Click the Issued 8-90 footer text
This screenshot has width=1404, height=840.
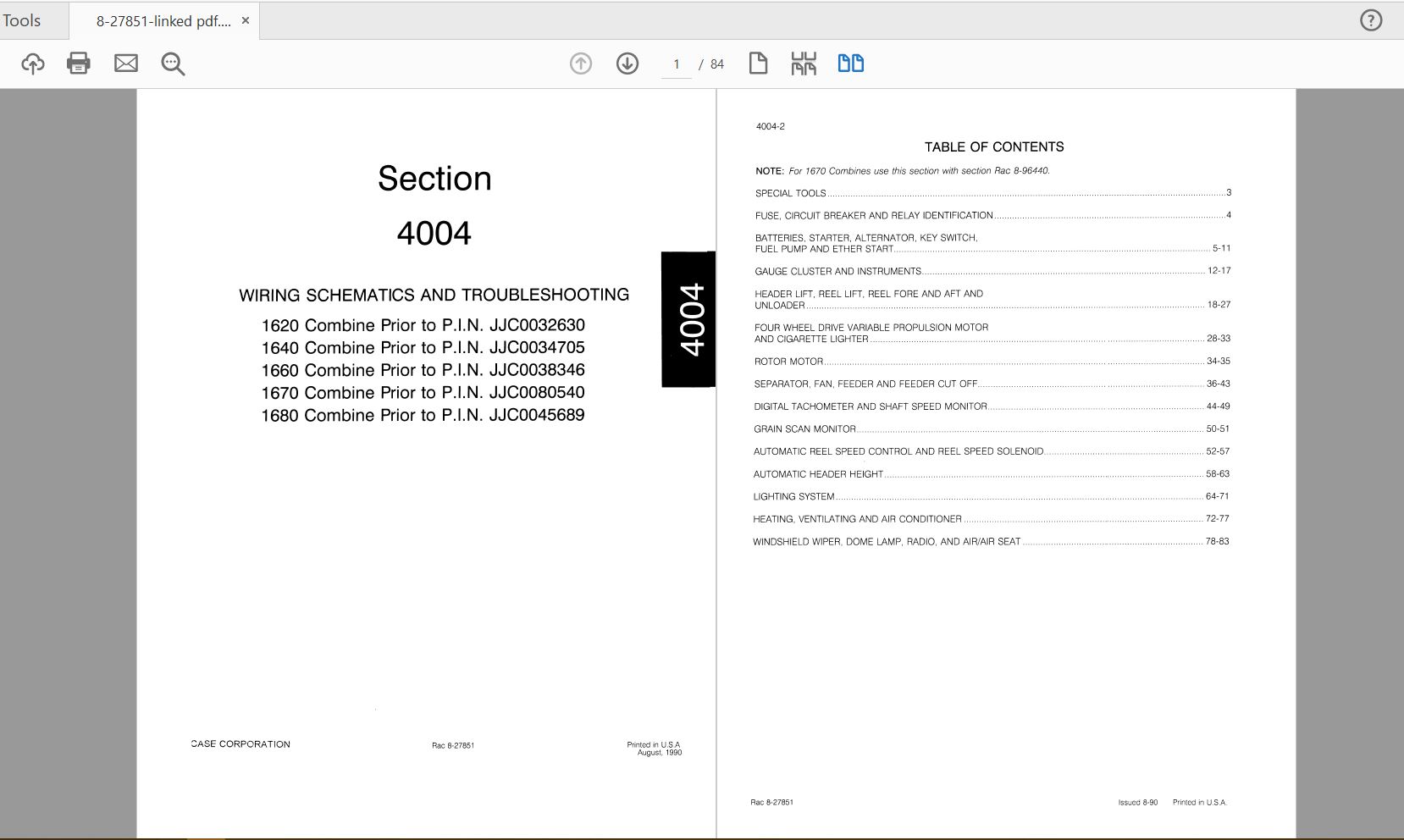[1138, 803]
